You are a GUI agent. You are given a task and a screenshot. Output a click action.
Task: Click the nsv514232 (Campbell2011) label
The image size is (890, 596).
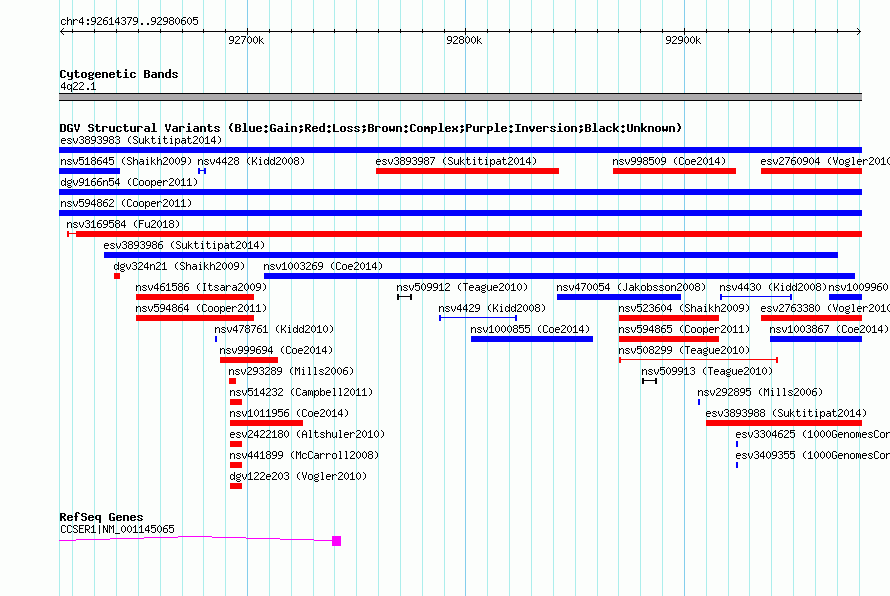point(301,392)
